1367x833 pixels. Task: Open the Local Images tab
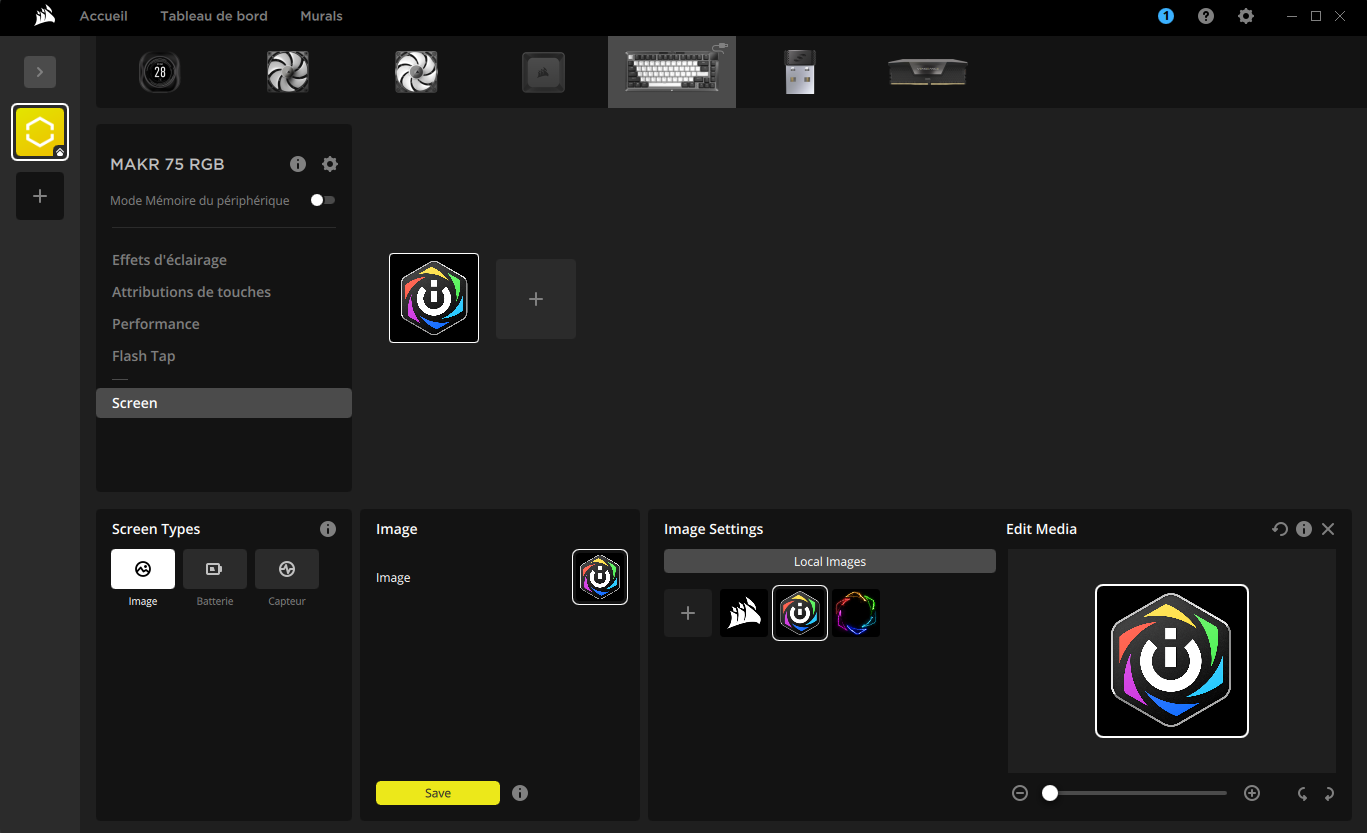pyautogui.click(x=830, y=561)
